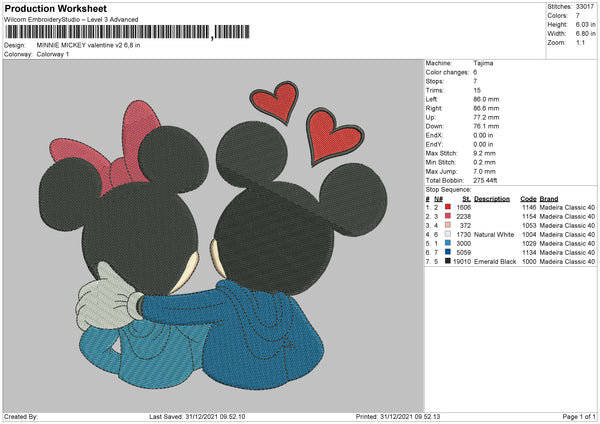Click the barcode under the worksheet title
This screenshot has height=424, width=600.
pyautogui.click(x=128, y=32)
